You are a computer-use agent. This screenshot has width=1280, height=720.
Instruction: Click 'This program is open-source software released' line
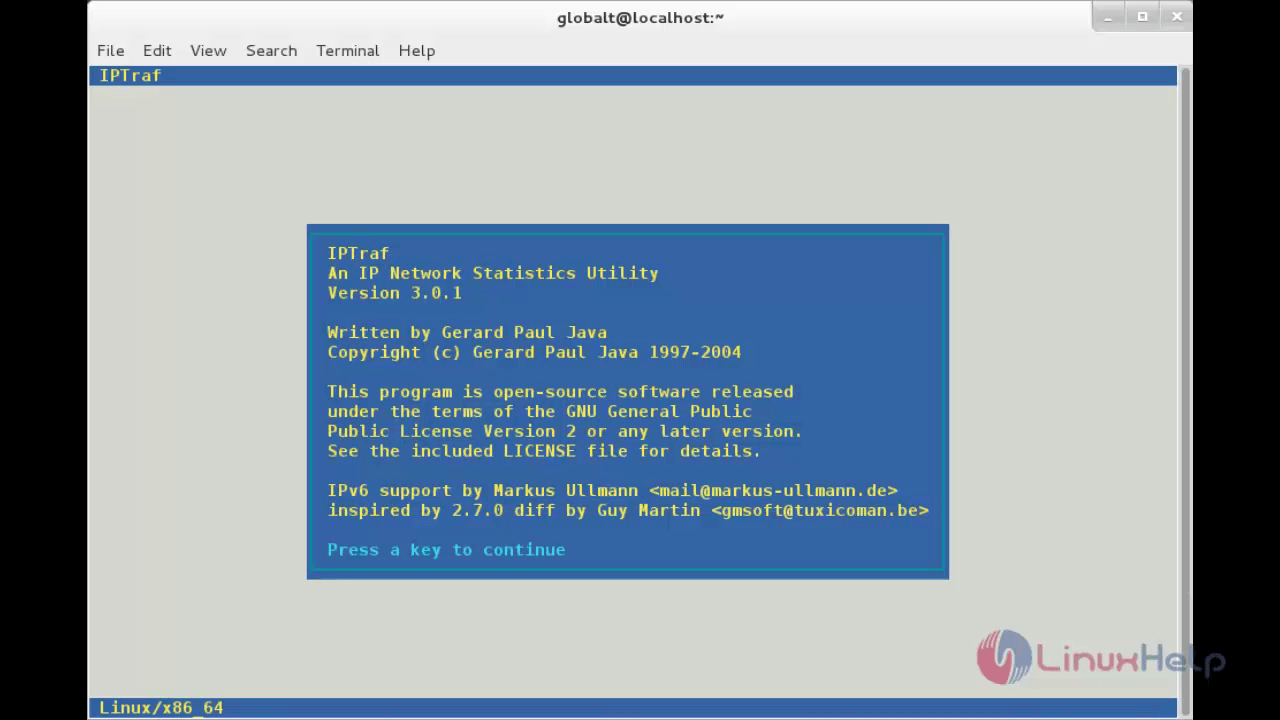(x=560, y=392)
